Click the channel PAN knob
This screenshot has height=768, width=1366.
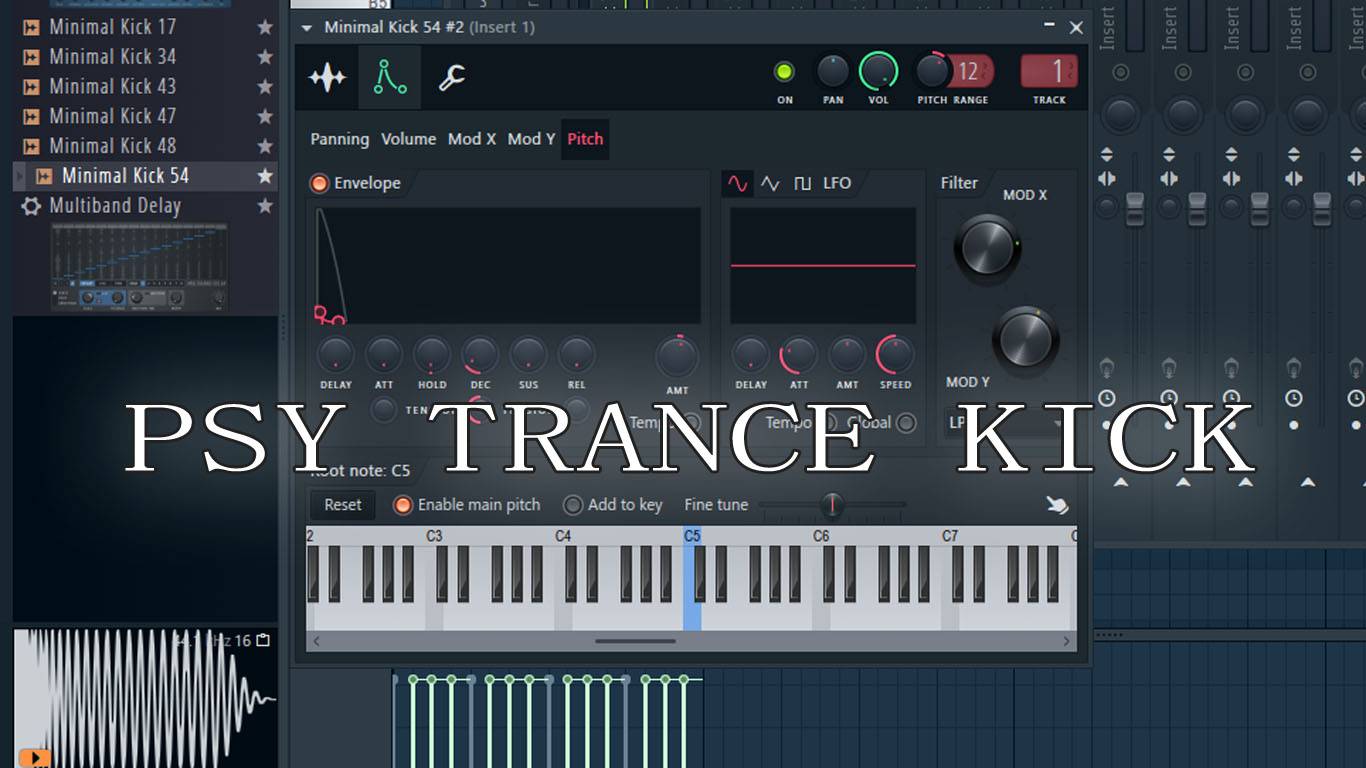833,72
